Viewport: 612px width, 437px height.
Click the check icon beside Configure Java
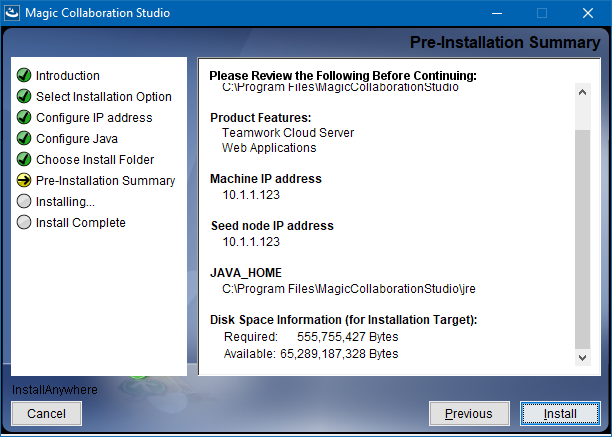tap(24, 139)
